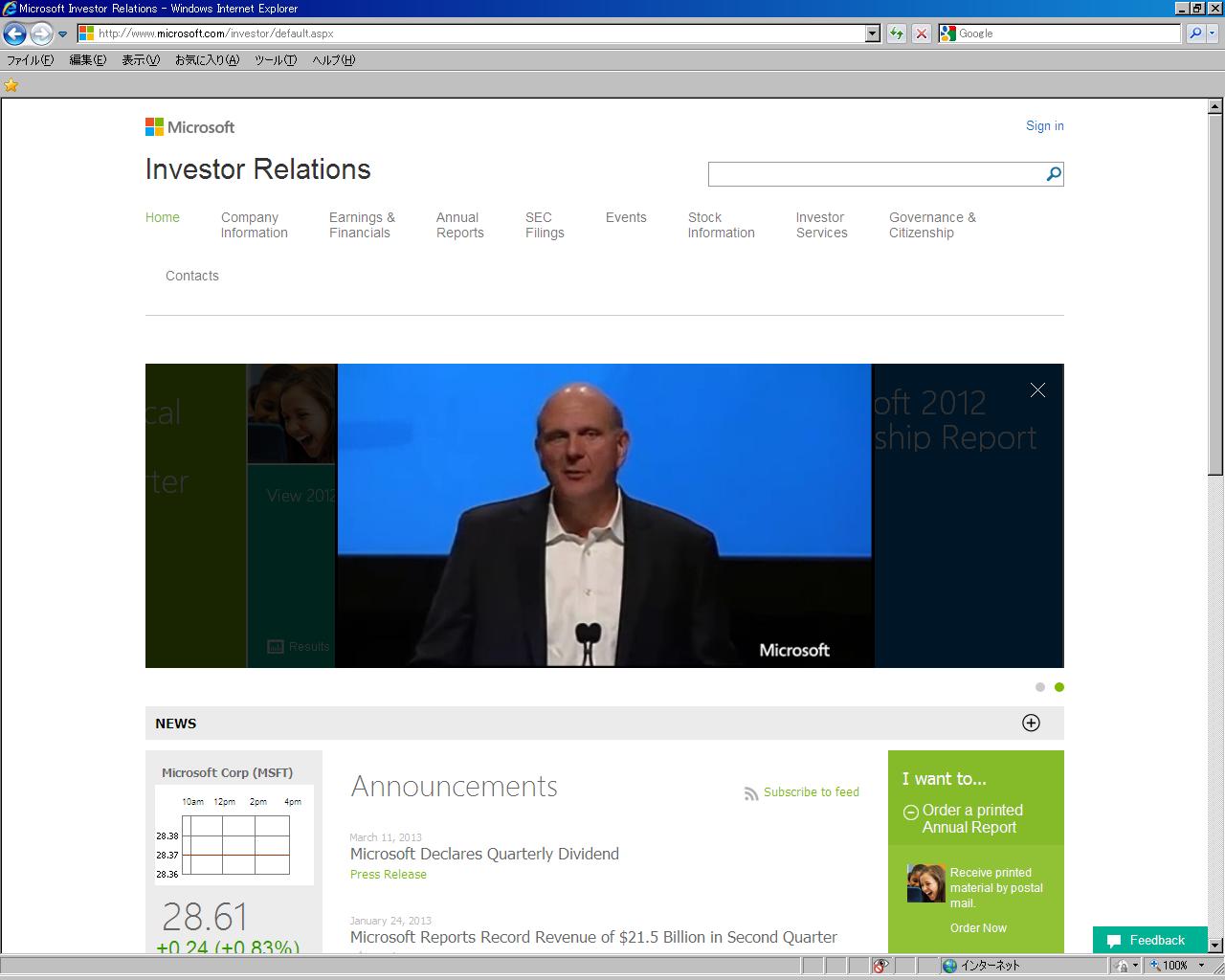Open Microsoft Declares Quarterly Dividend headline

484,854
